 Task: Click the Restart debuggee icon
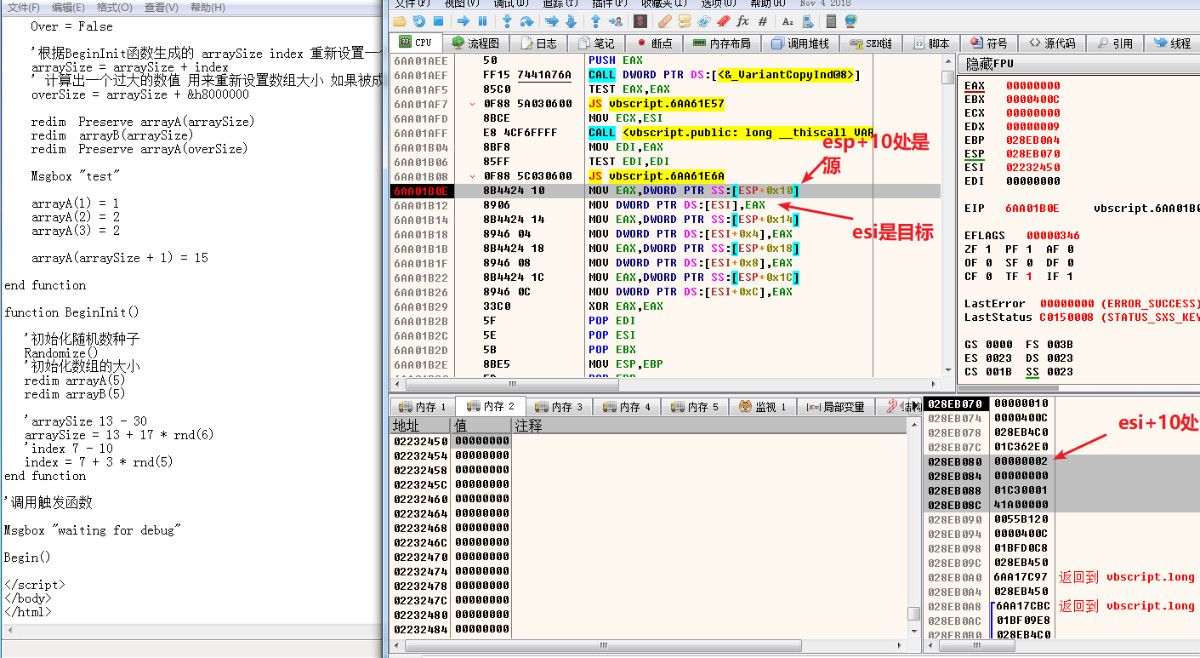click(x=419, y=20)
